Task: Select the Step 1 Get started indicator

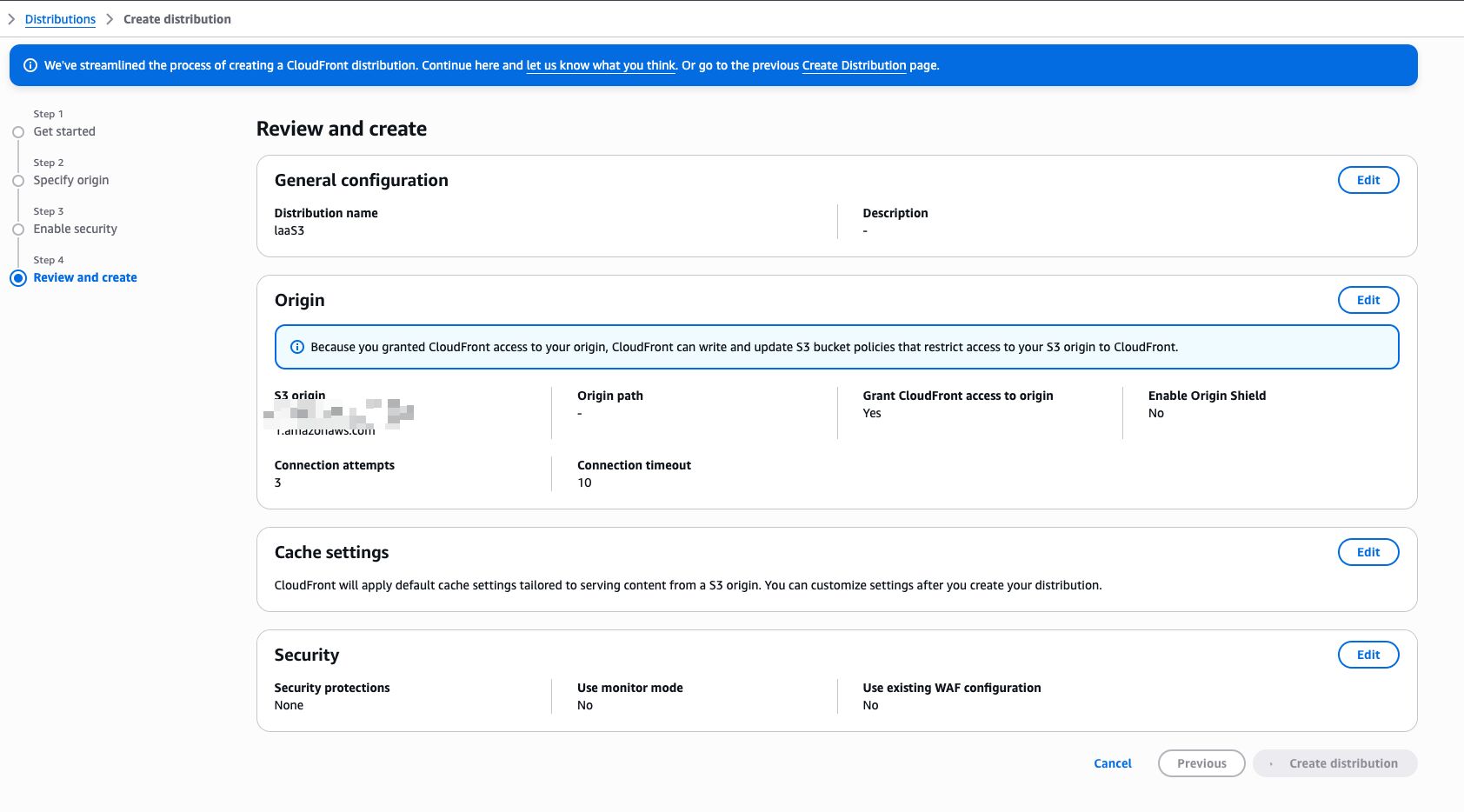Action: (18, 132)
